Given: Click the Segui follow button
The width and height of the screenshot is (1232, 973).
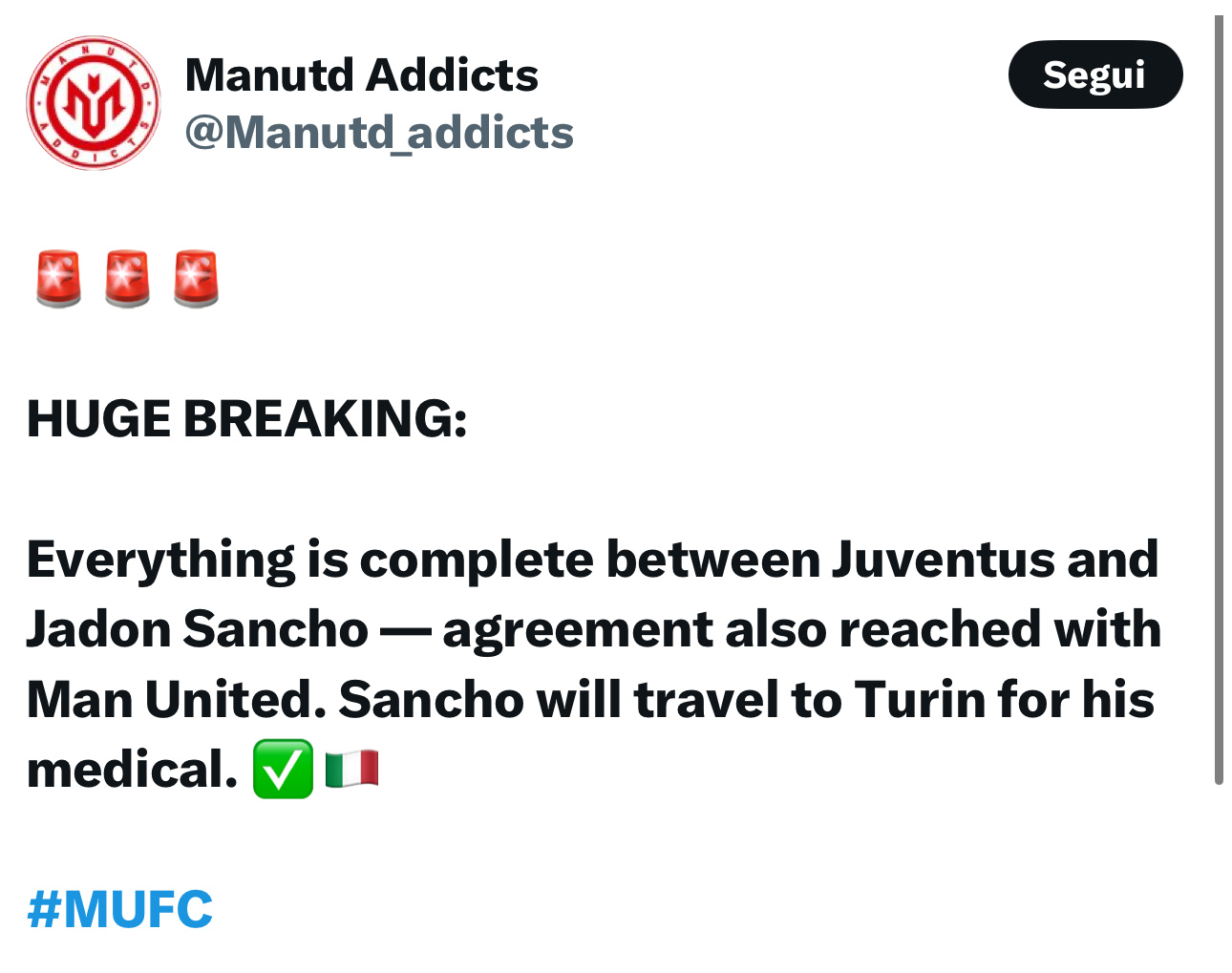Looking at the screenshot, I should (1095, 74).
